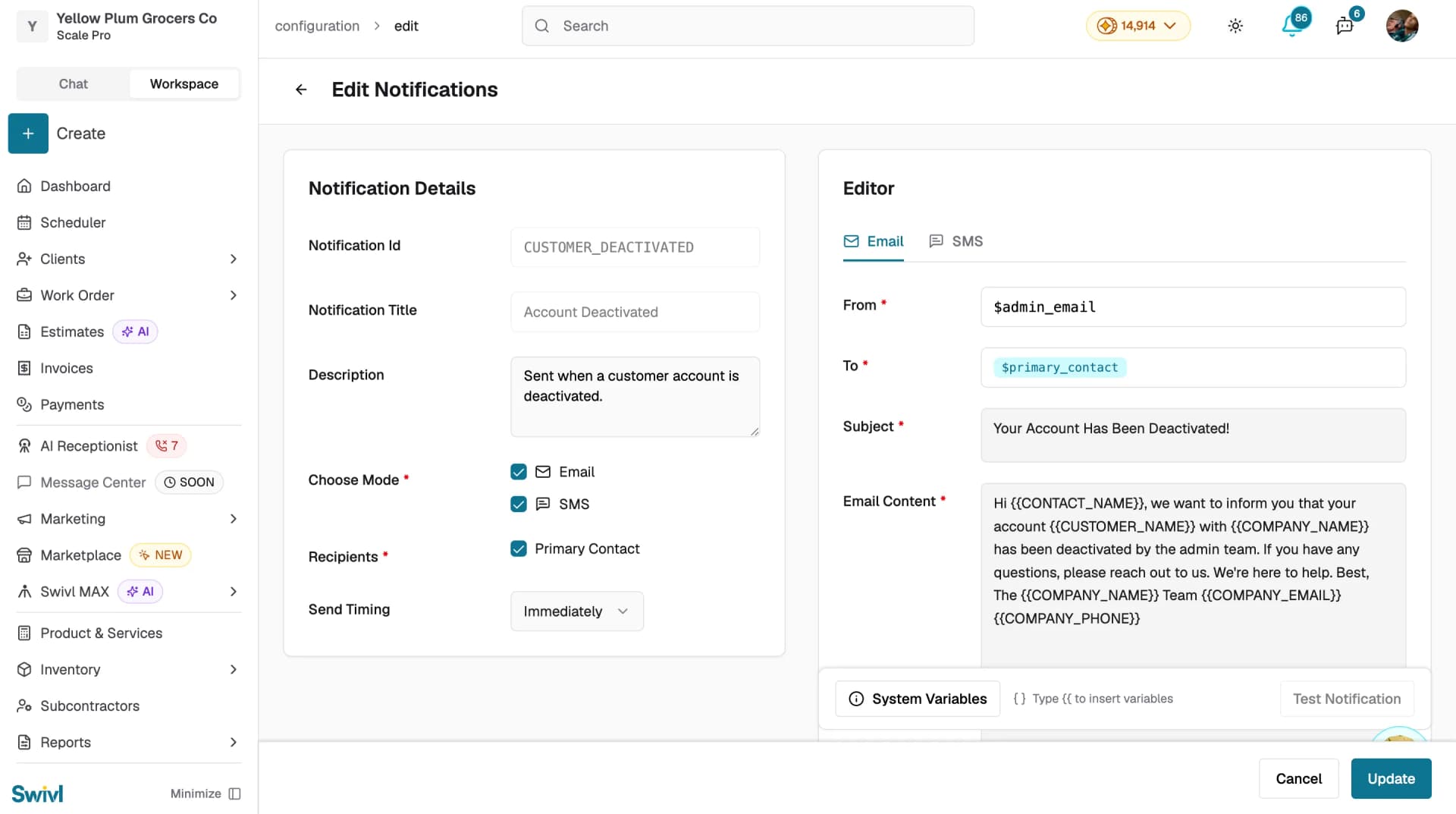This screenshot has height=814, width=1456.
Task: Open Scheduler via its calendar icon
Action: [24, 222]
